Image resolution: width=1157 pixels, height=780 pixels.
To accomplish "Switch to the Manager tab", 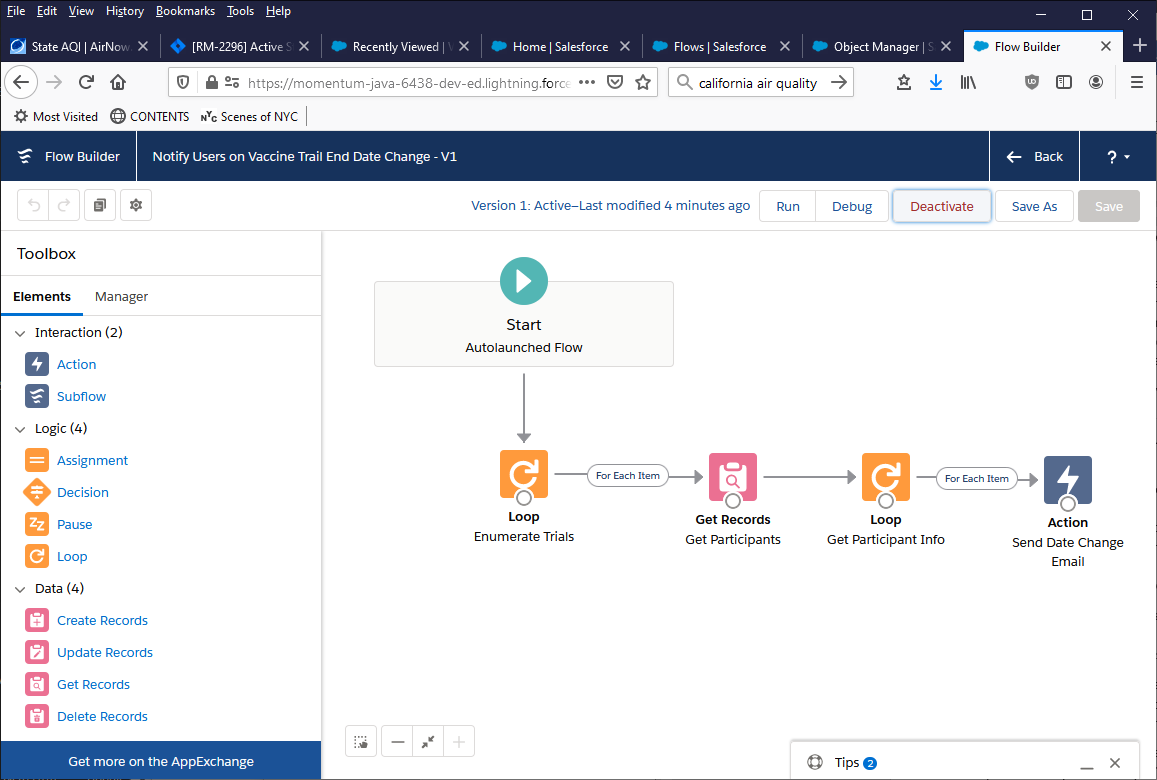I will click(x=121, y=296).
